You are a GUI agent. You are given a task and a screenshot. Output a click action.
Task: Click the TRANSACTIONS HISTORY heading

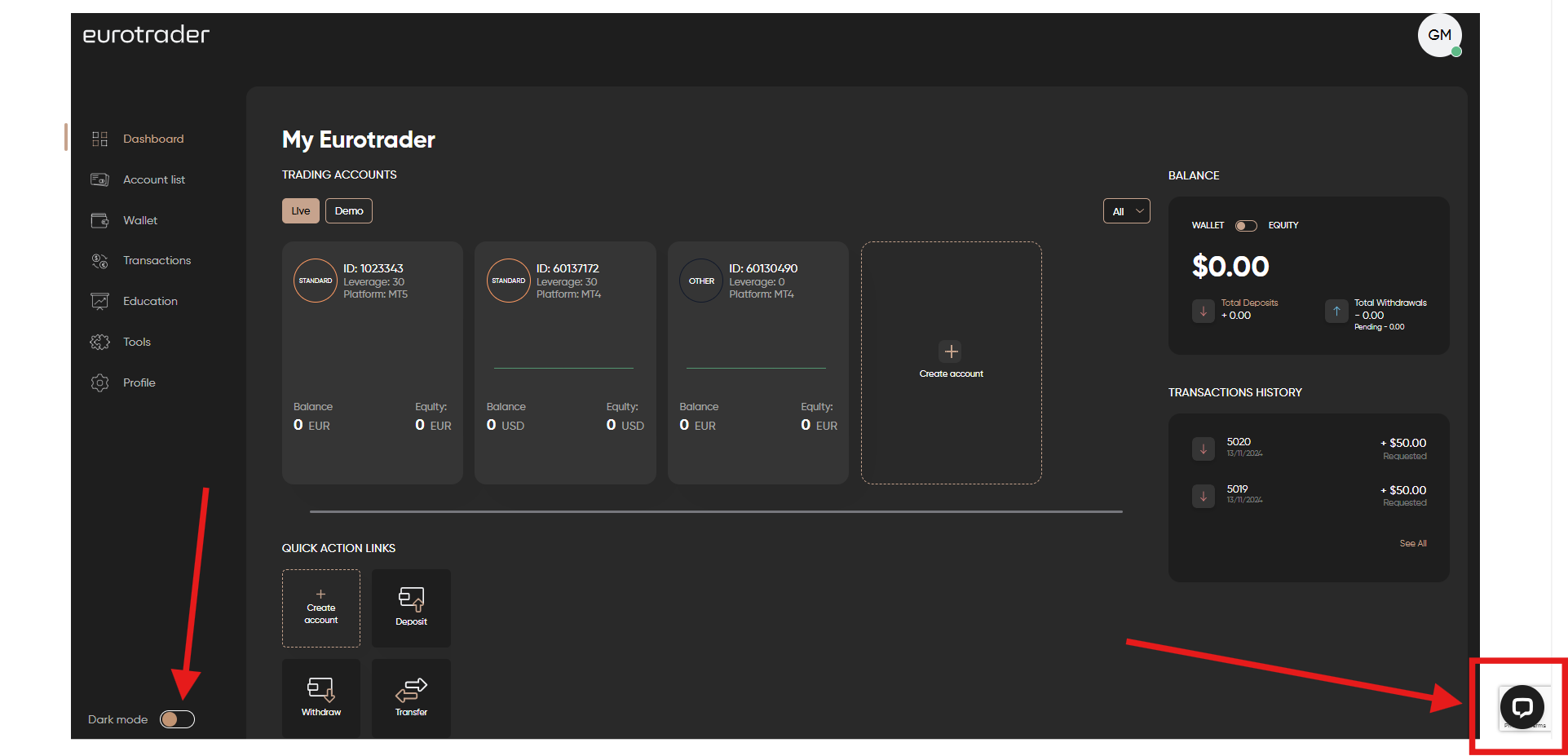coord(1235,392)
